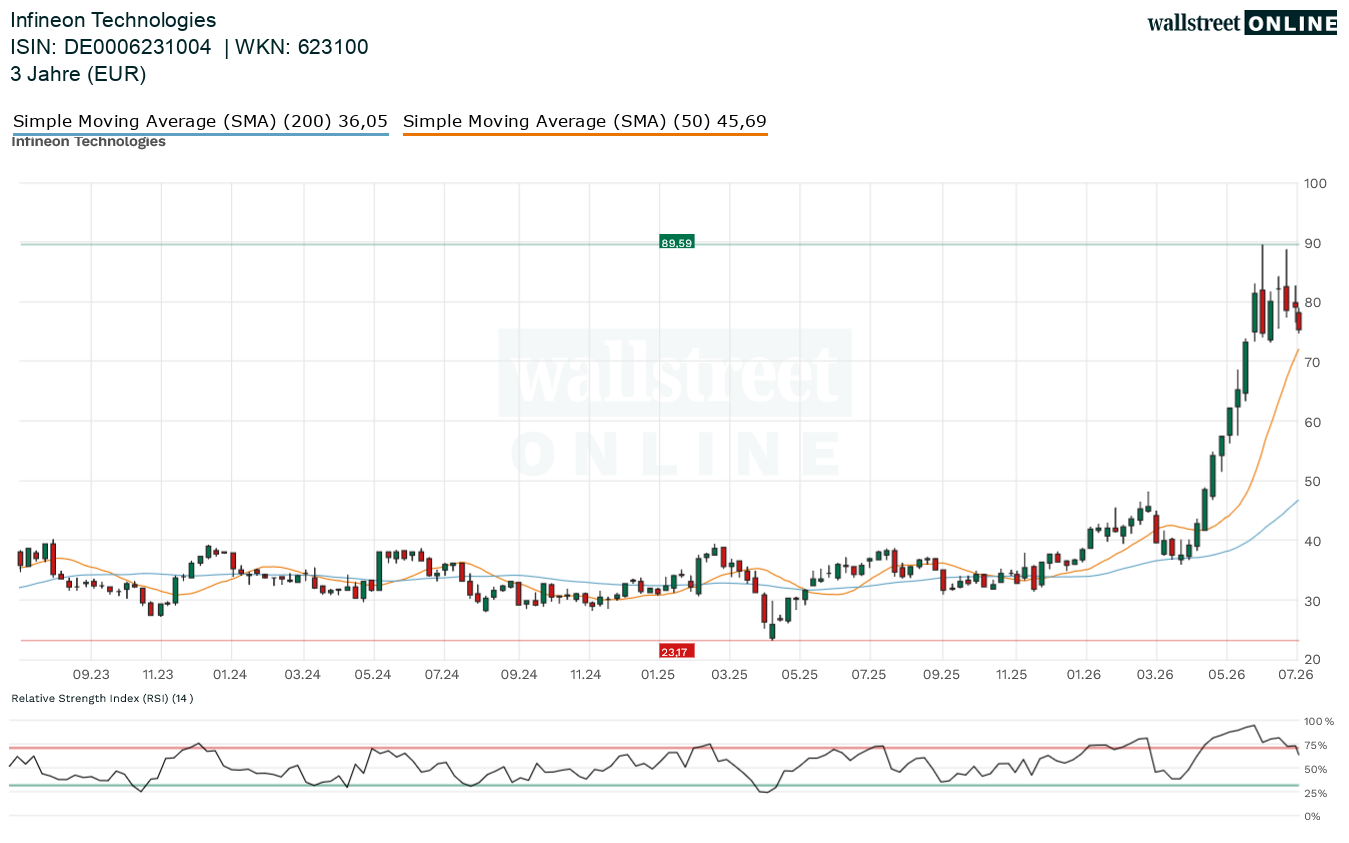Click the green 25% RSI oversold line
The width and height of the screenshot is (1349, 843).
point(653,785)
